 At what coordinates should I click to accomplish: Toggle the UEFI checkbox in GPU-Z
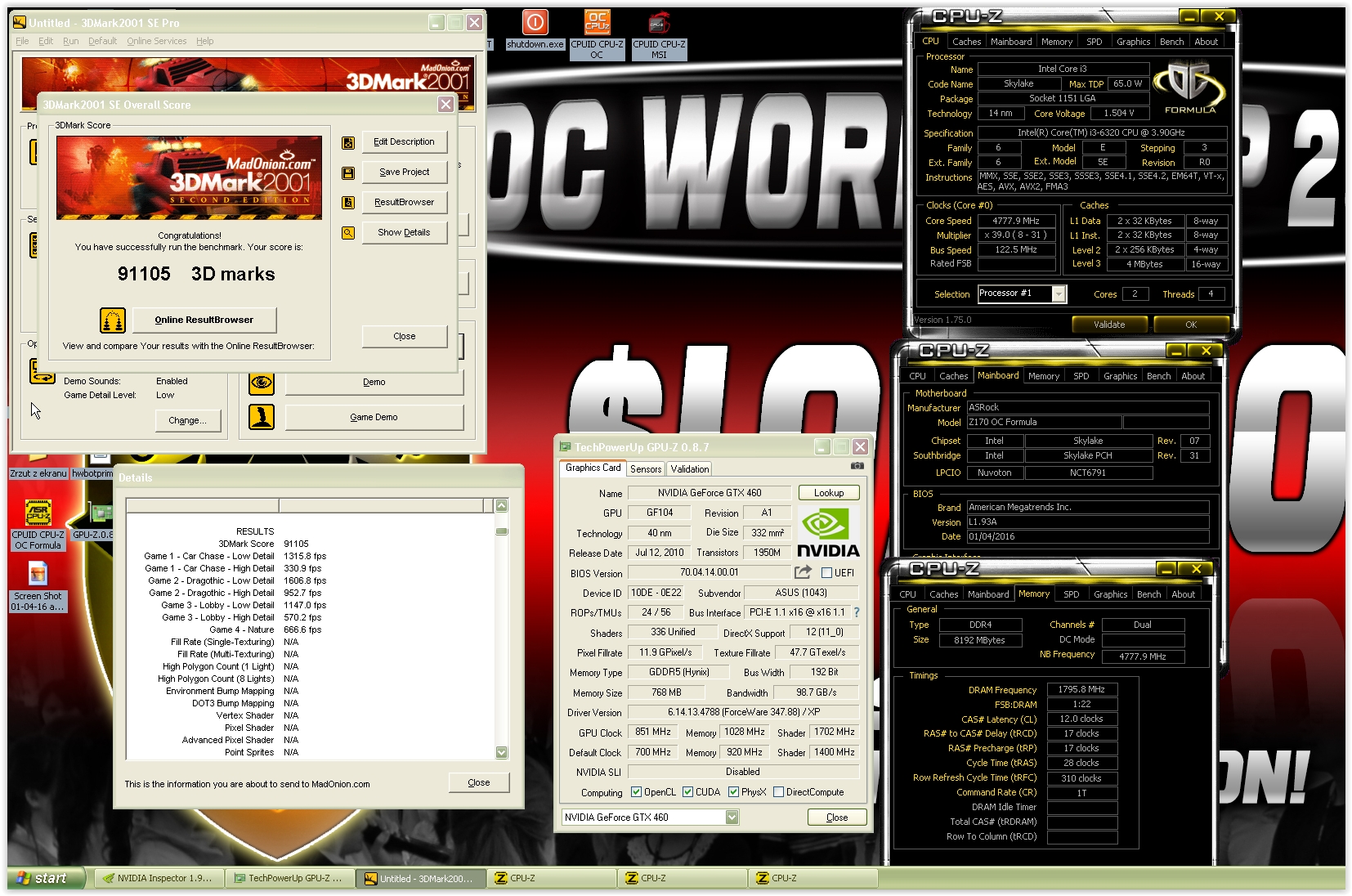(x=826, y=573)
